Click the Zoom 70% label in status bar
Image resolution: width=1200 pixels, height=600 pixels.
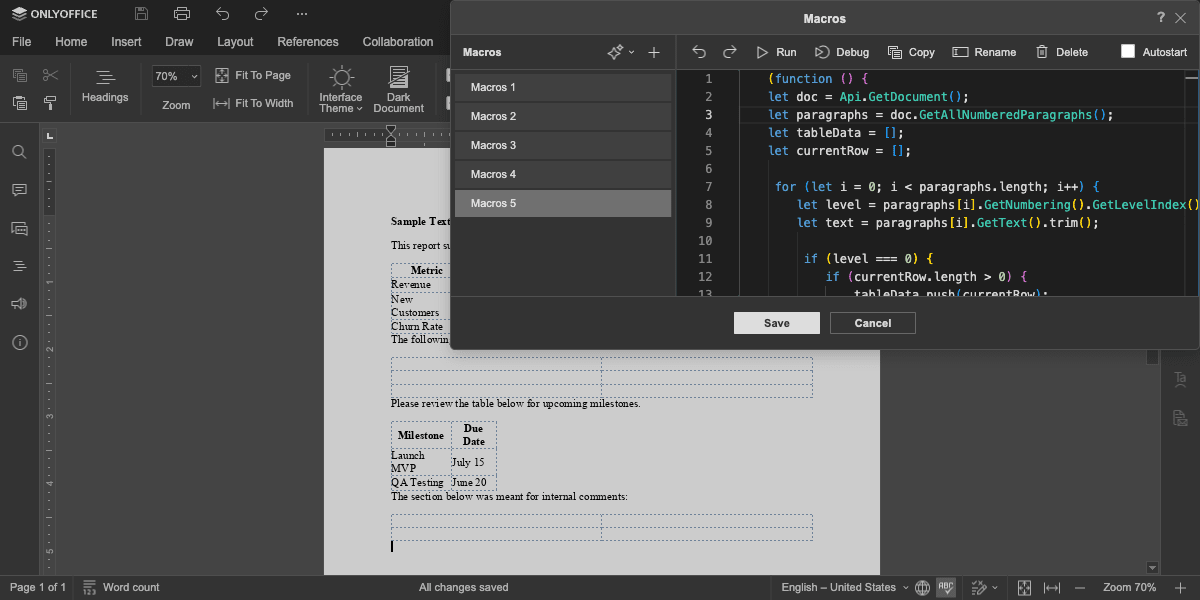click(1129, 587)
